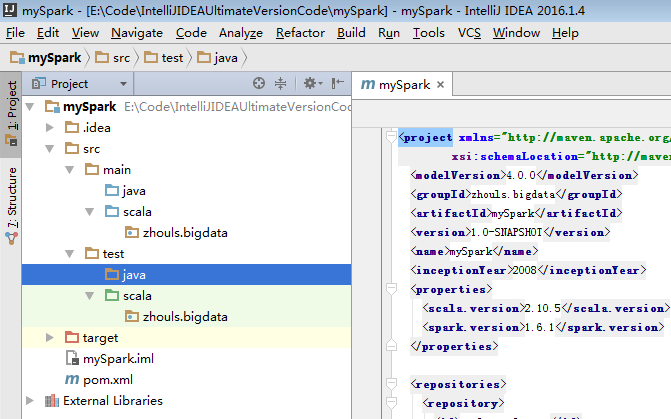Select the .idea folder row
The image size is (671, 419).
187,128
